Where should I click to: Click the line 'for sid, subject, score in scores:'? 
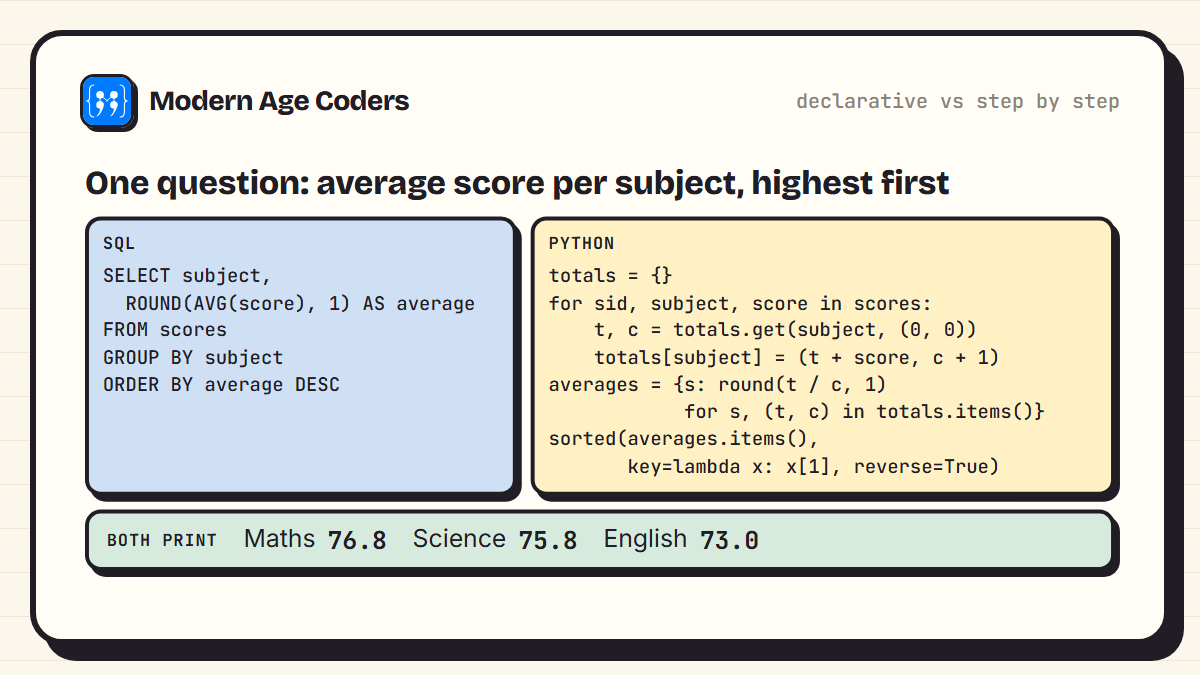click(x=740, y=303)
